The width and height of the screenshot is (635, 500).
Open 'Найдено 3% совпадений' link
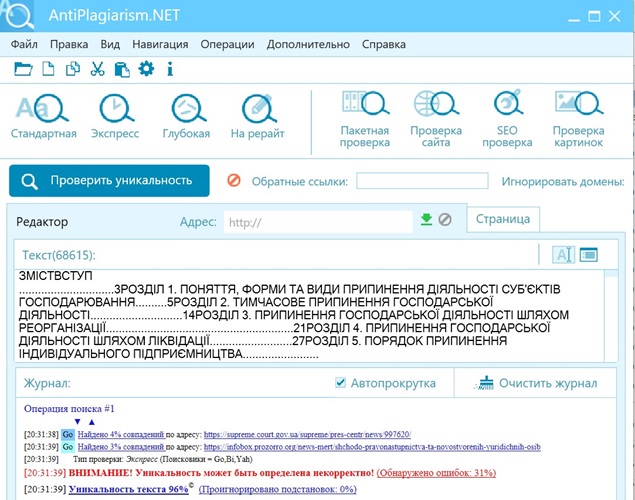coord(121,447)
